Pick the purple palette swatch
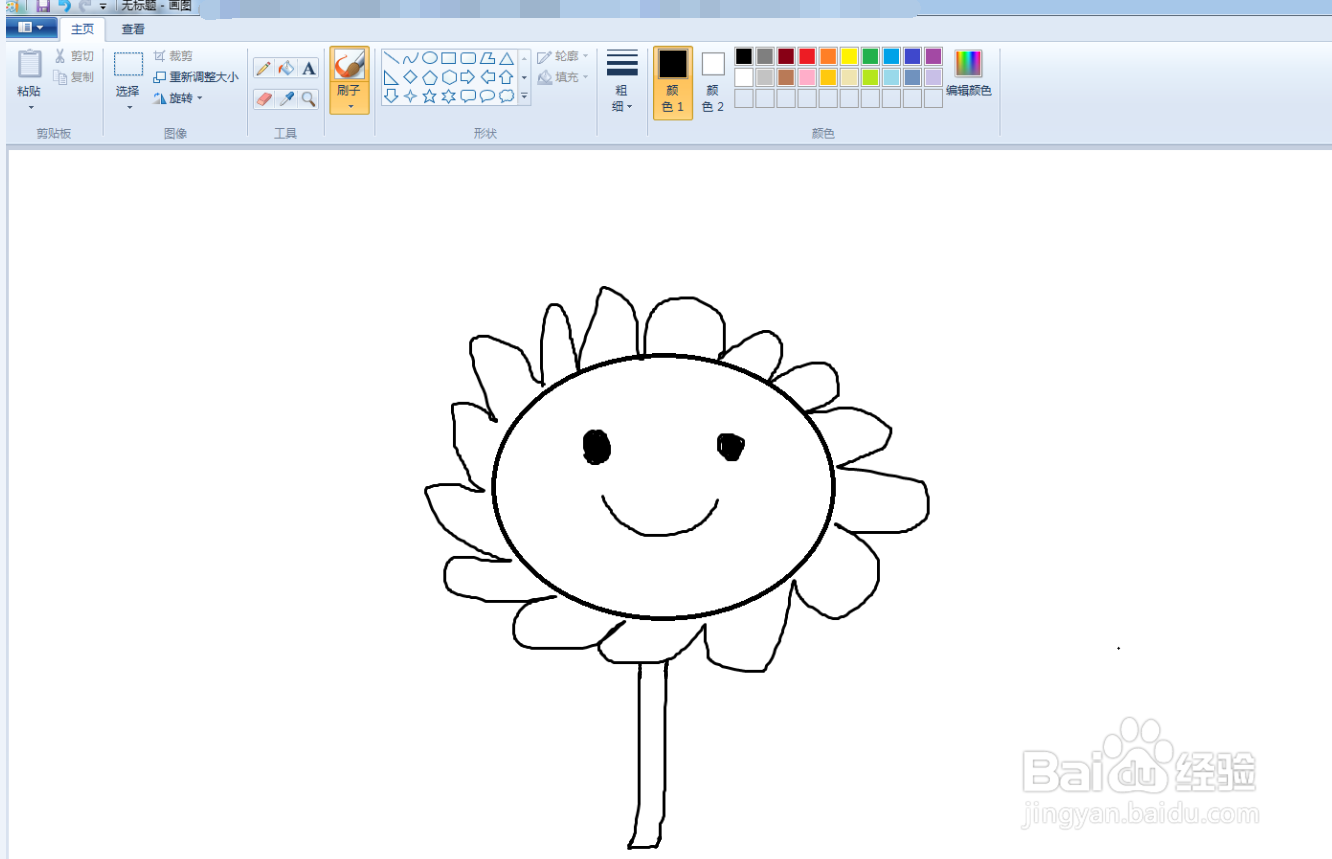 [933, 56]
